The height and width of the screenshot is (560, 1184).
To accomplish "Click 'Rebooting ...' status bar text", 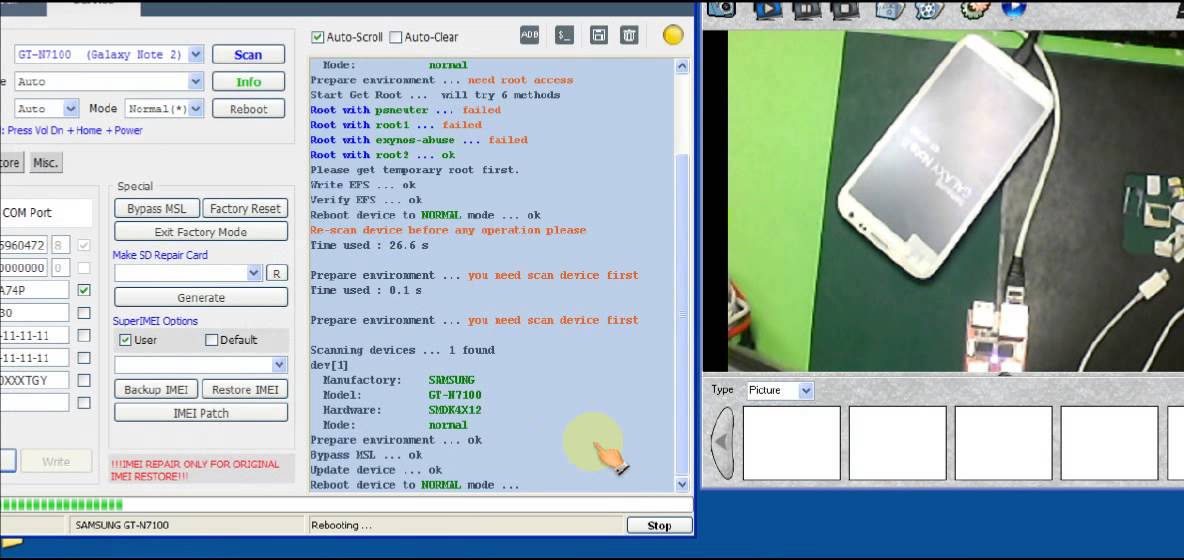I will coord(341,525).
